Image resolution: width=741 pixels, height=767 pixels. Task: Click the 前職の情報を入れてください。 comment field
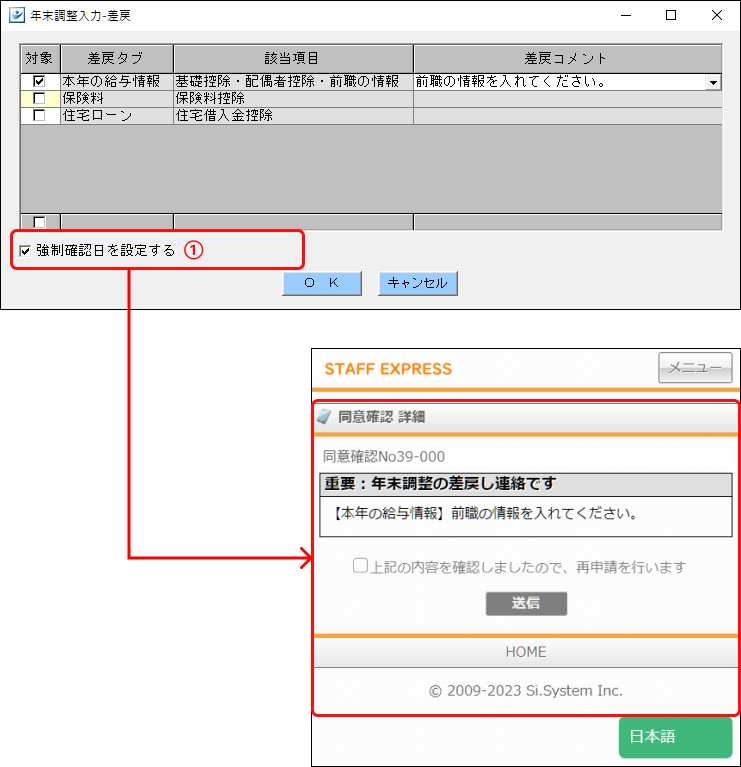click(x=560, y=82)
